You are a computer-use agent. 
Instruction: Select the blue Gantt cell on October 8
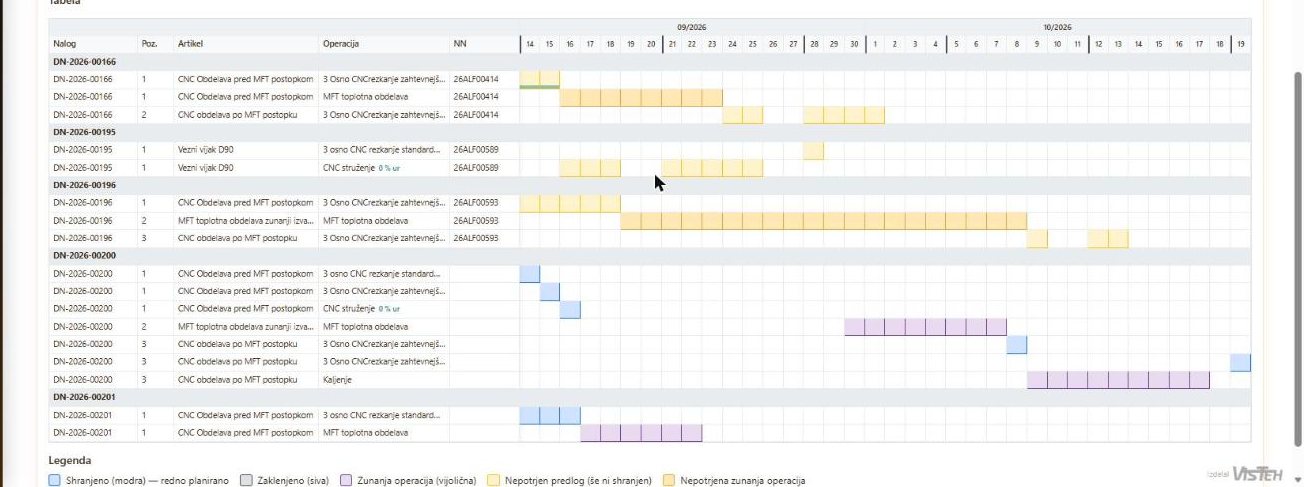pos(1017,345)
